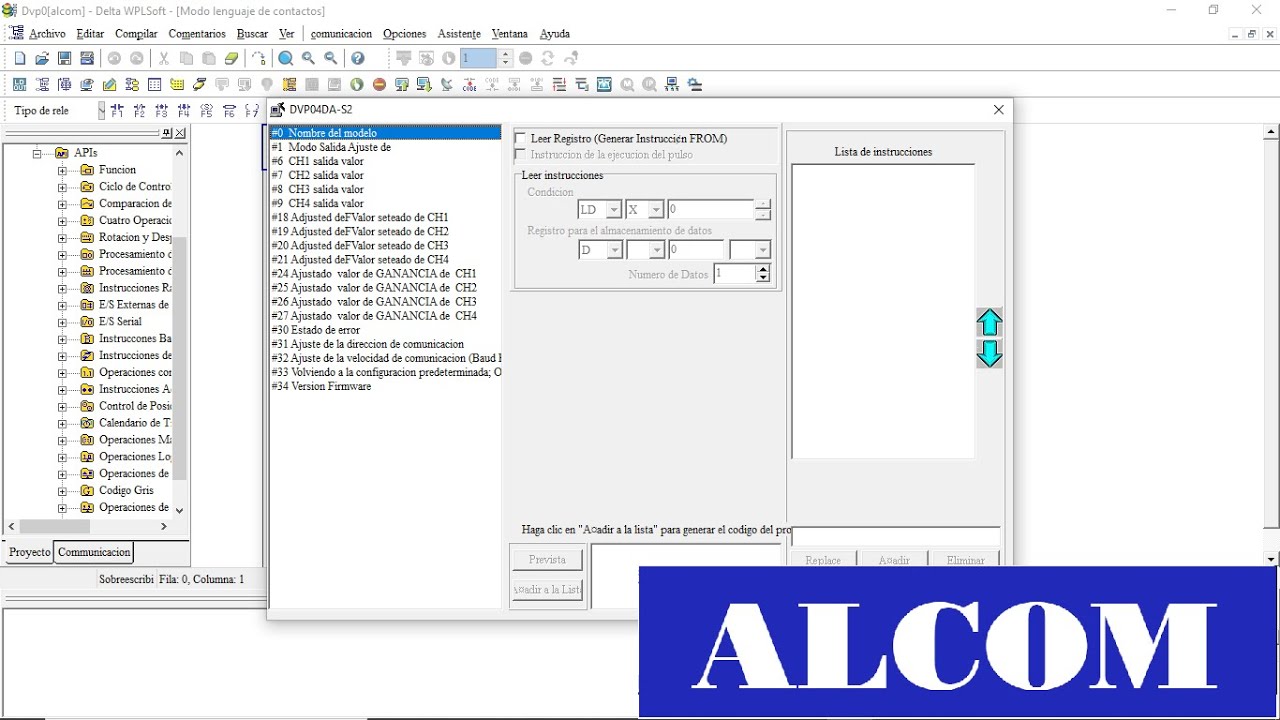1280x720 pixels.
Task: Close the DVP04DA-S2 dialog
Action: coord(998,110)
